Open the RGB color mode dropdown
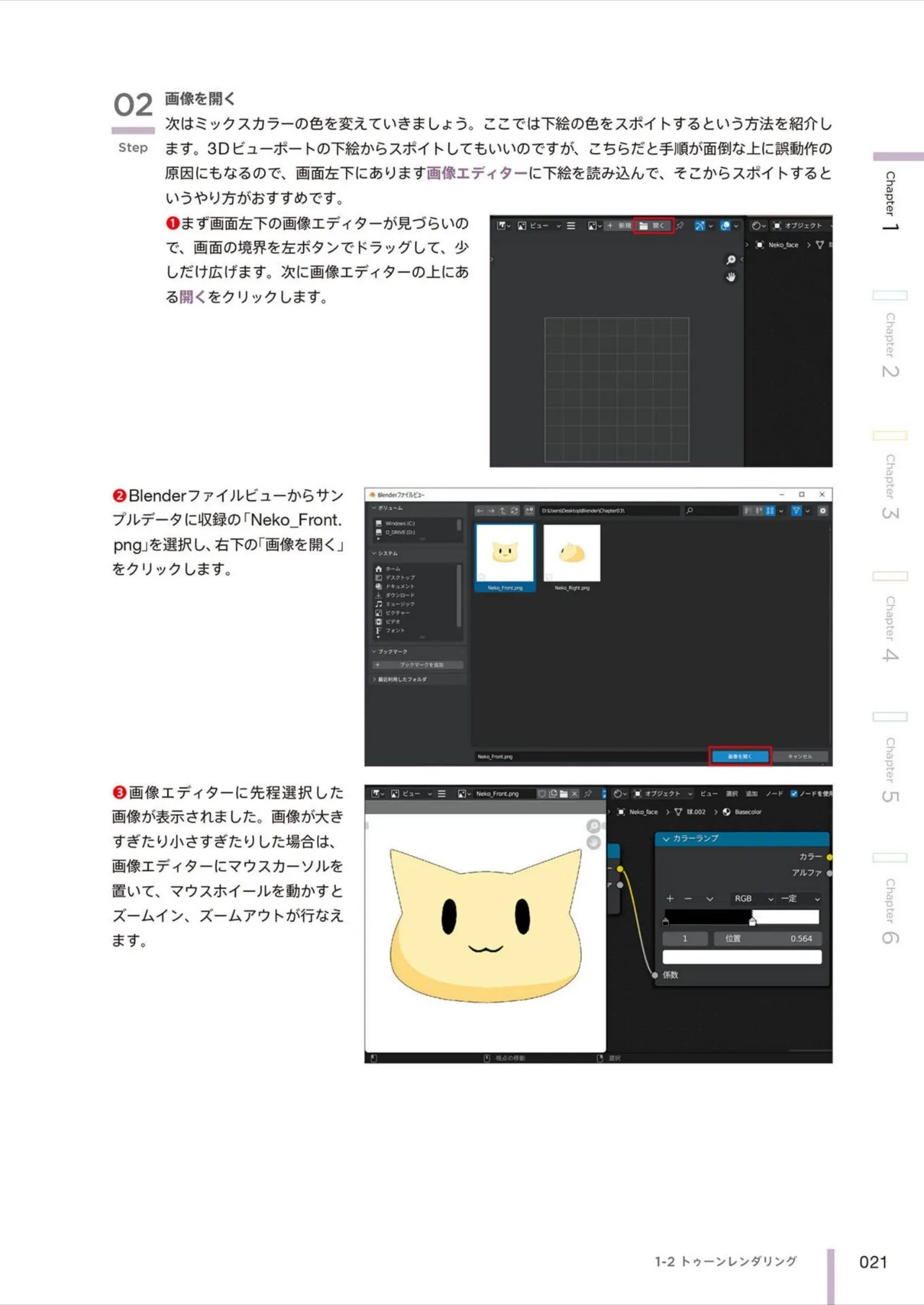The width and height of the screenshot is (924, 1305). (751, 898)
